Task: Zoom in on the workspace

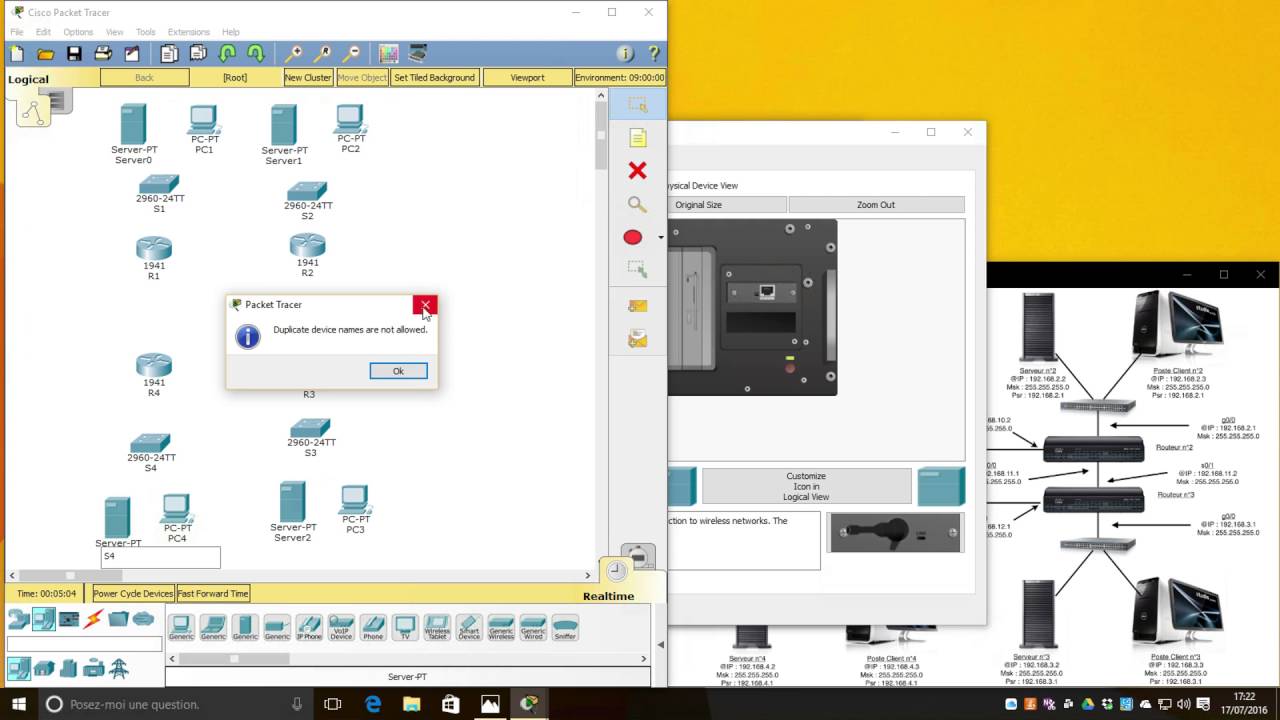Action: [x=294, y=54]
